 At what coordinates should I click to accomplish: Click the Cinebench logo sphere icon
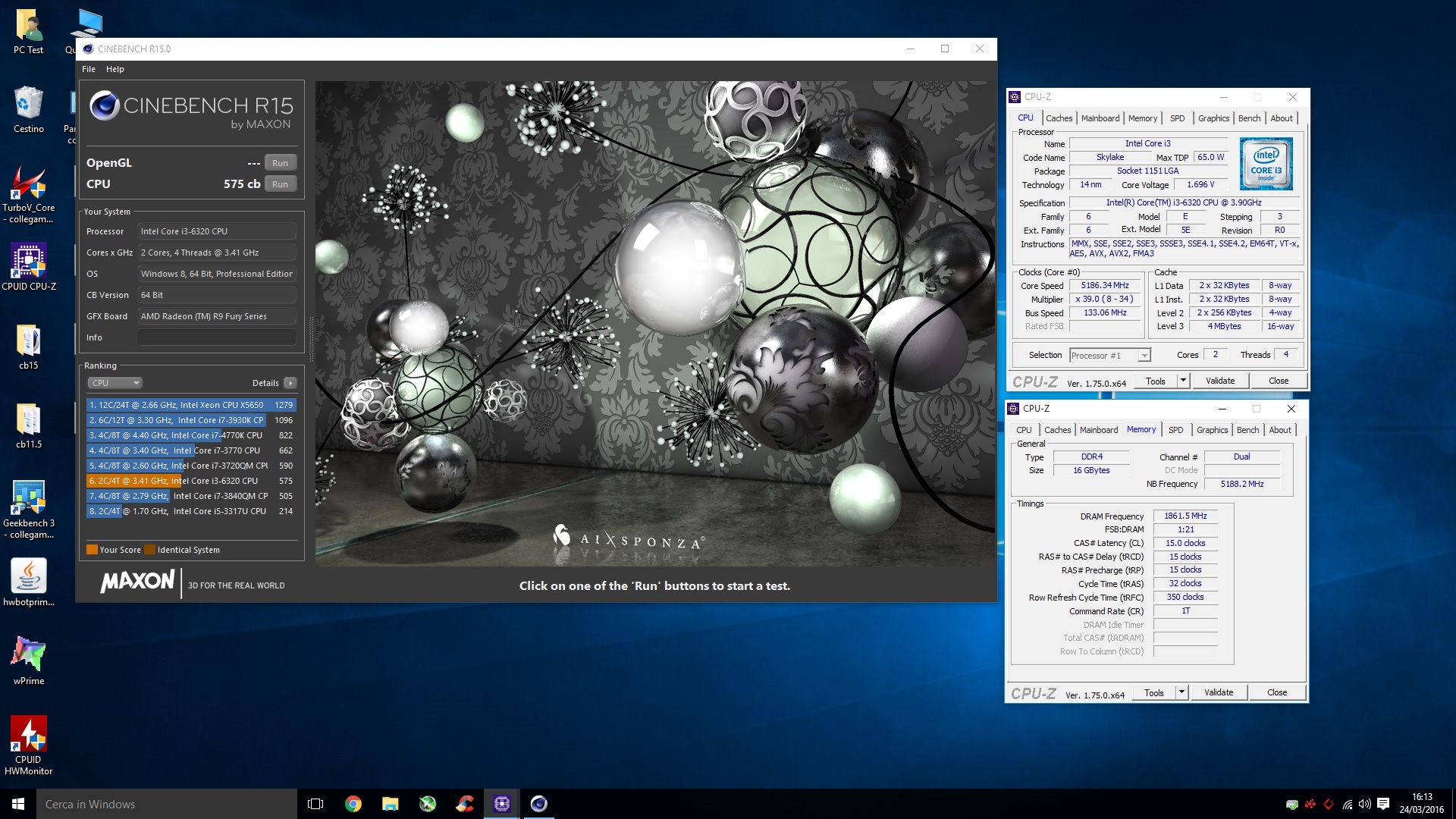click(105, 105)
